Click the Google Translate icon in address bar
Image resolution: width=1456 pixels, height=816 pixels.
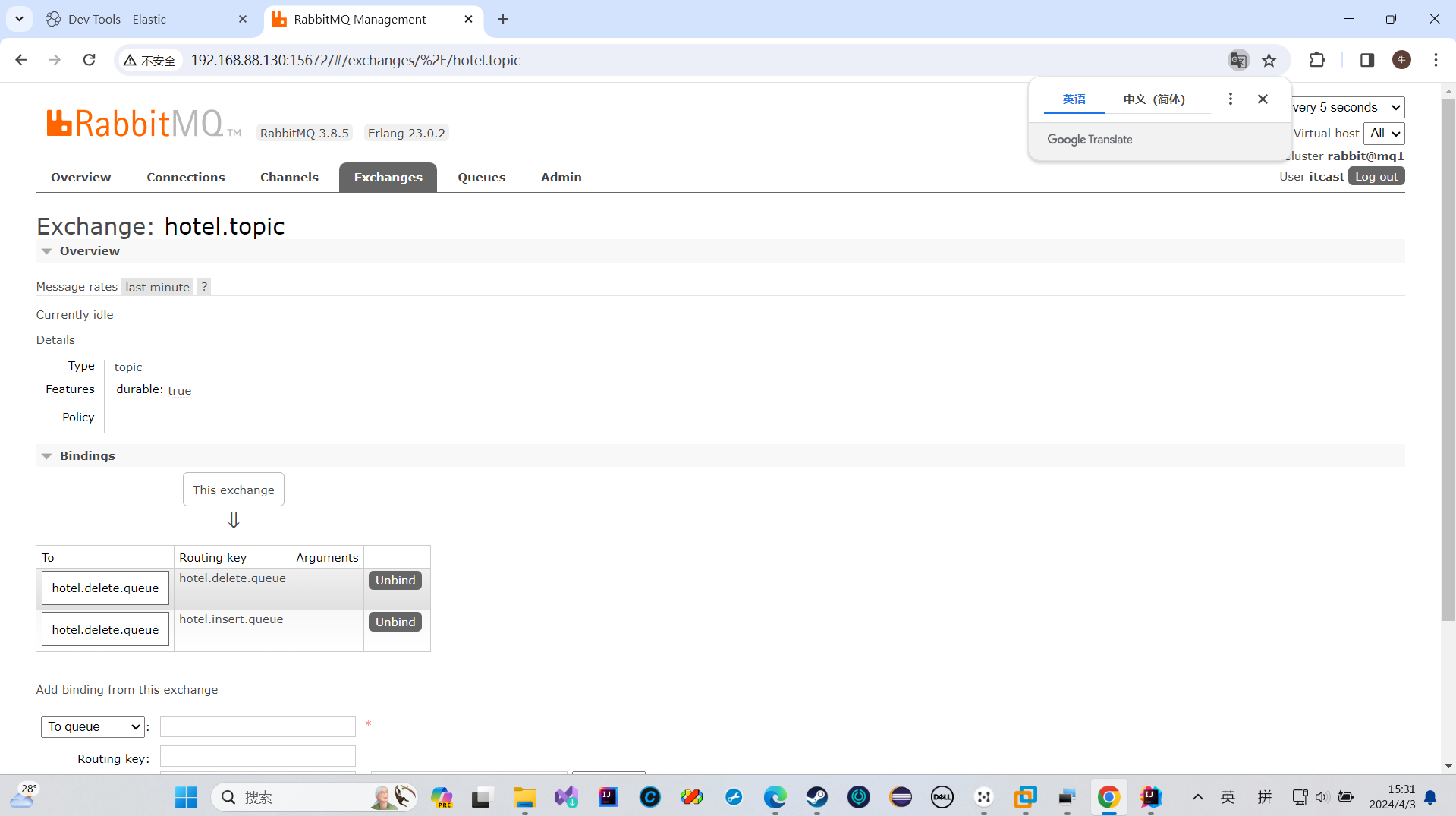pyautogui.click(x=1238, y=60)
